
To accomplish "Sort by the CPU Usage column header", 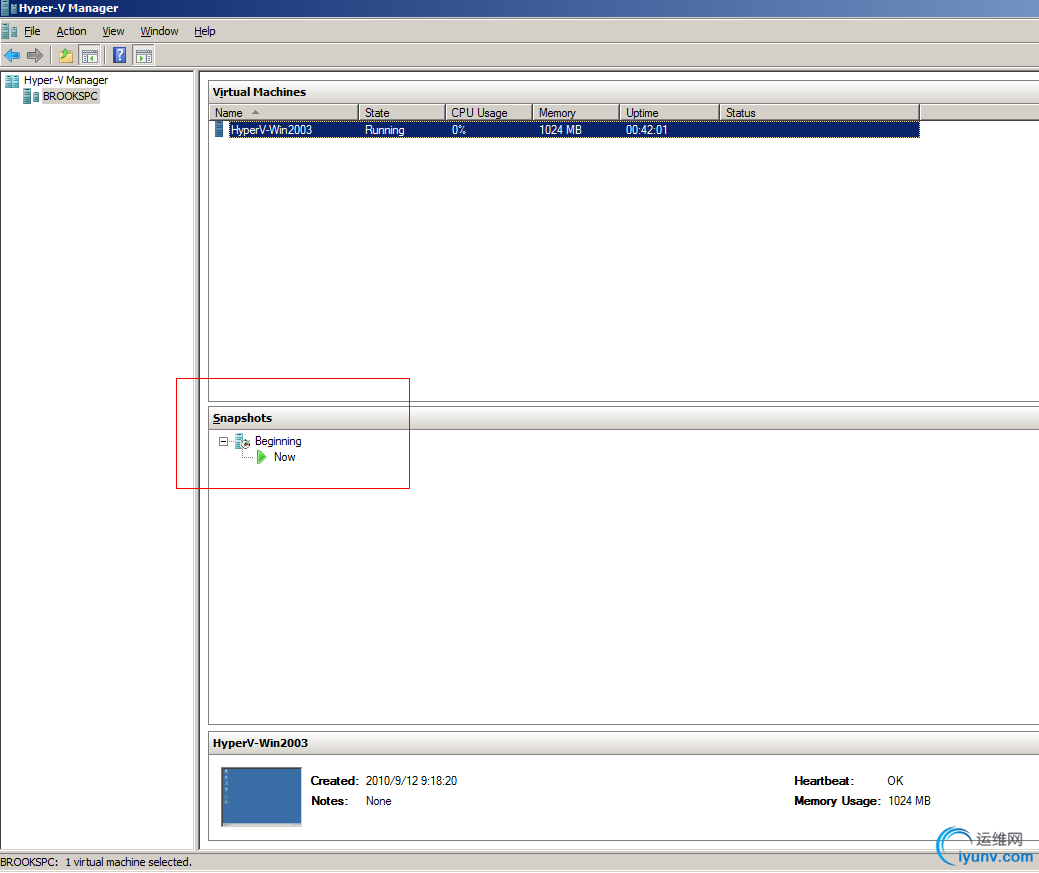I will pyautogui.click(x=489, y=113).
